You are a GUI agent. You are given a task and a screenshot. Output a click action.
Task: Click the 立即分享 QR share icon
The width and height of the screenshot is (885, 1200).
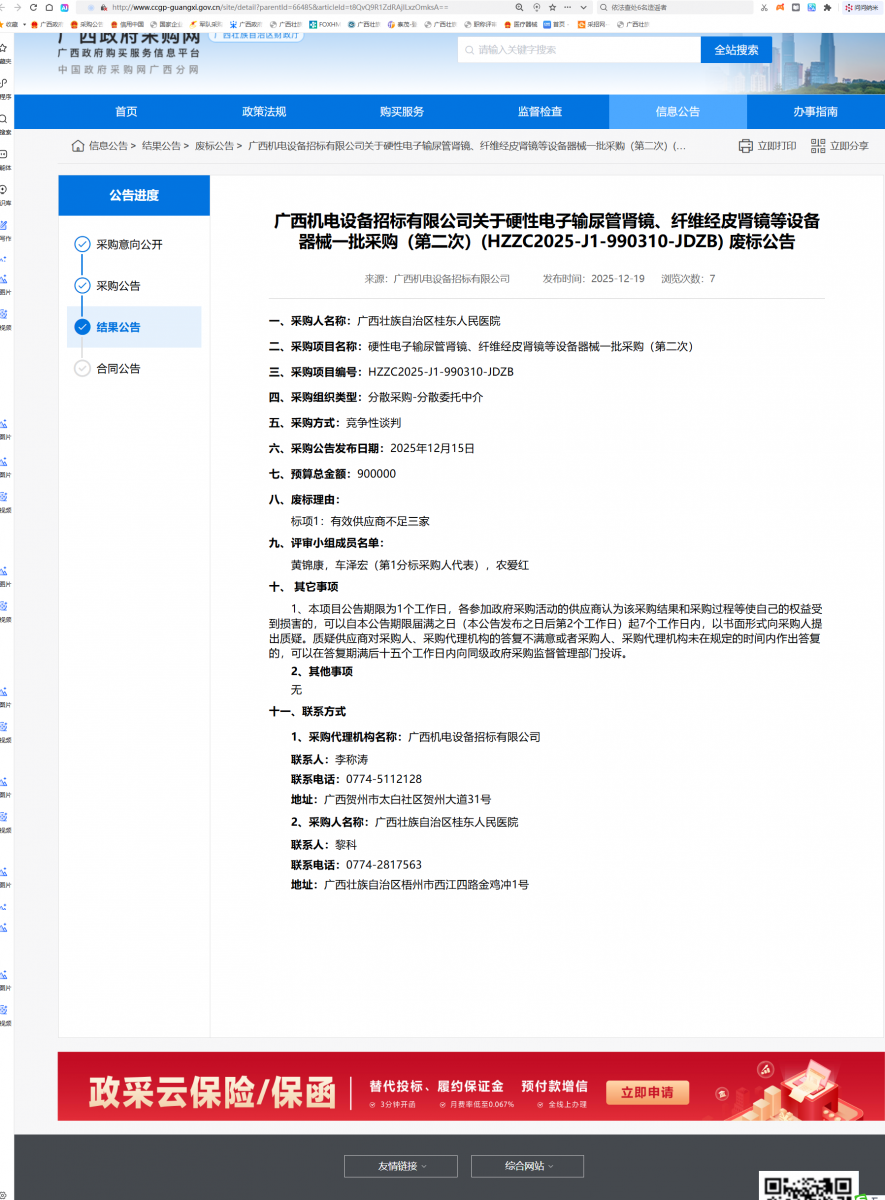tap(818, 146)
